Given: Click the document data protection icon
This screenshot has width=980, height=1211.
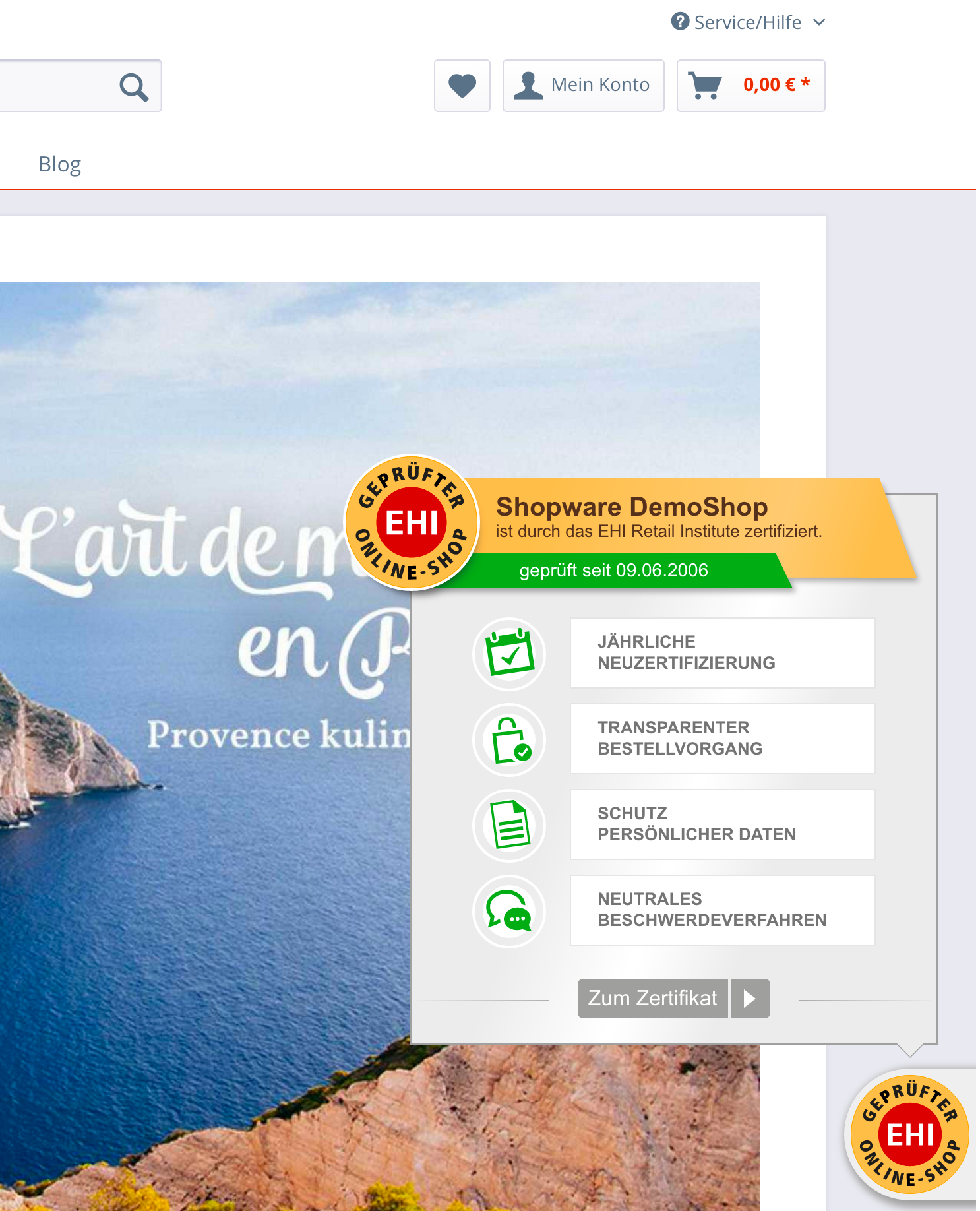Looking at the screenshot, I should pos(509,825).
